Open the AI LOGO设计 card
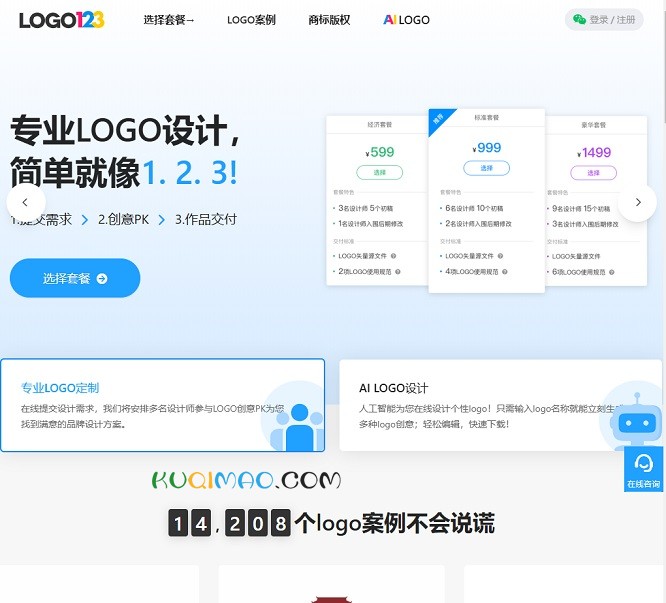666x603 pixels. click(x=500, y=405)
